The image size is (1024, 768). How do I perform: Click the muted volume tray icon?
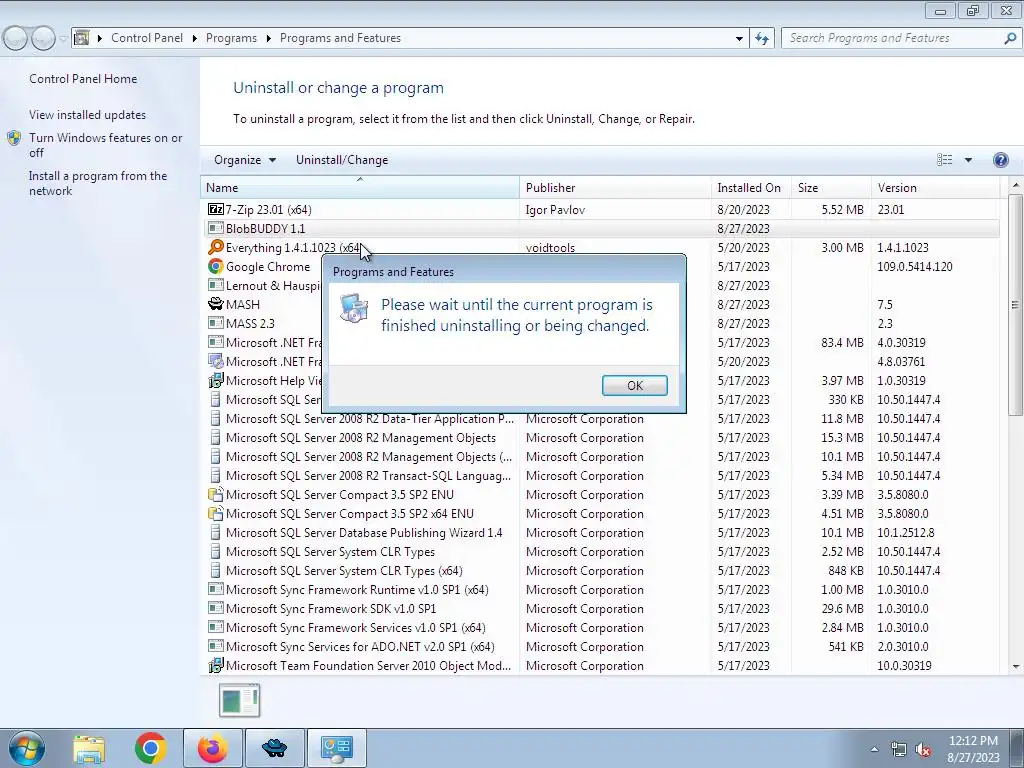coord(923,750)
